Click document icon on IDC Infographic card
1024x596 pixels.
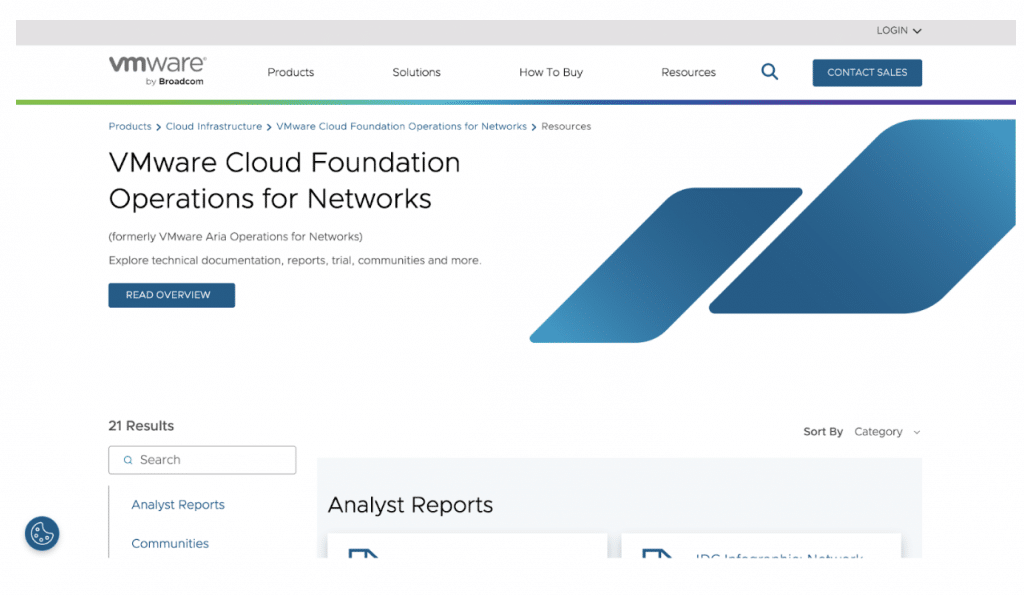pyautogui.click(x=656, y=552)
